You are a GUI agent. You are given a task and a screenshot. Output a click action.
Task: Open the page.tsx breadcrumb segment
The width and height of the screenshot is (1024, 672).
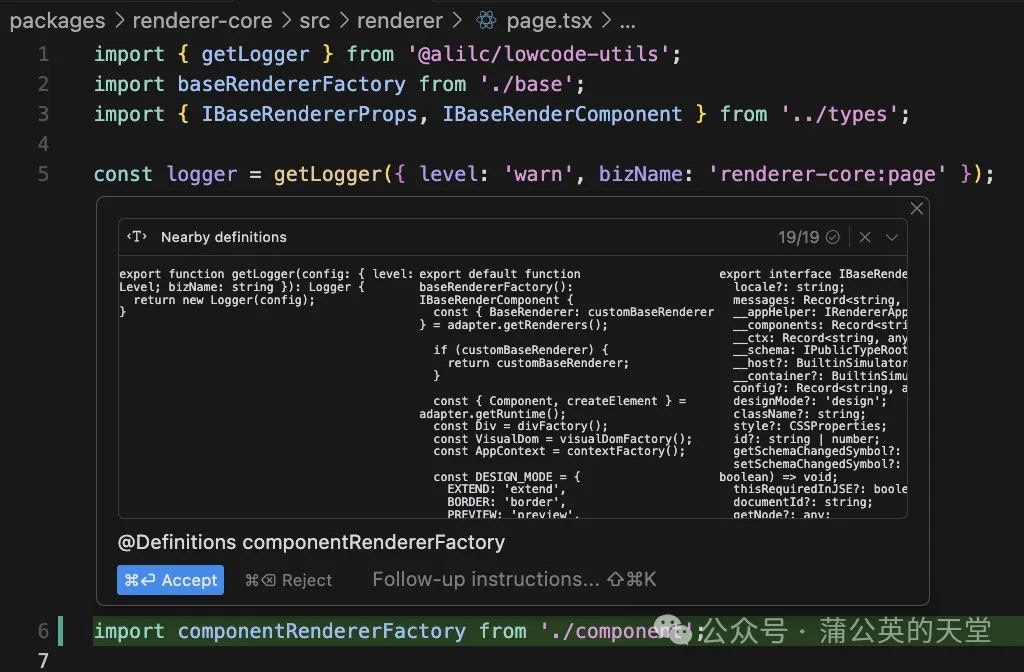pyautogui.click(x=549, y=21)
